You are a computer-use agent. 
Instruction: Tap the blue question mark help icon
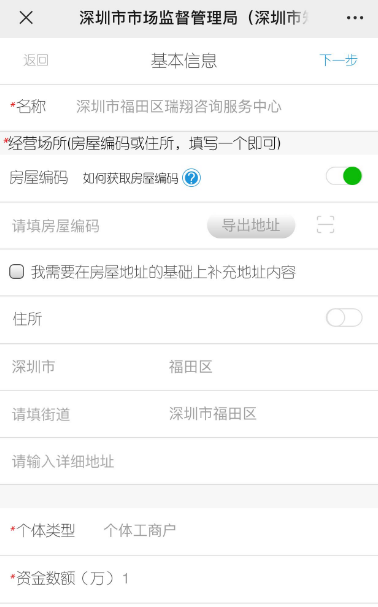pyautogui.click(x=191, y=178)
